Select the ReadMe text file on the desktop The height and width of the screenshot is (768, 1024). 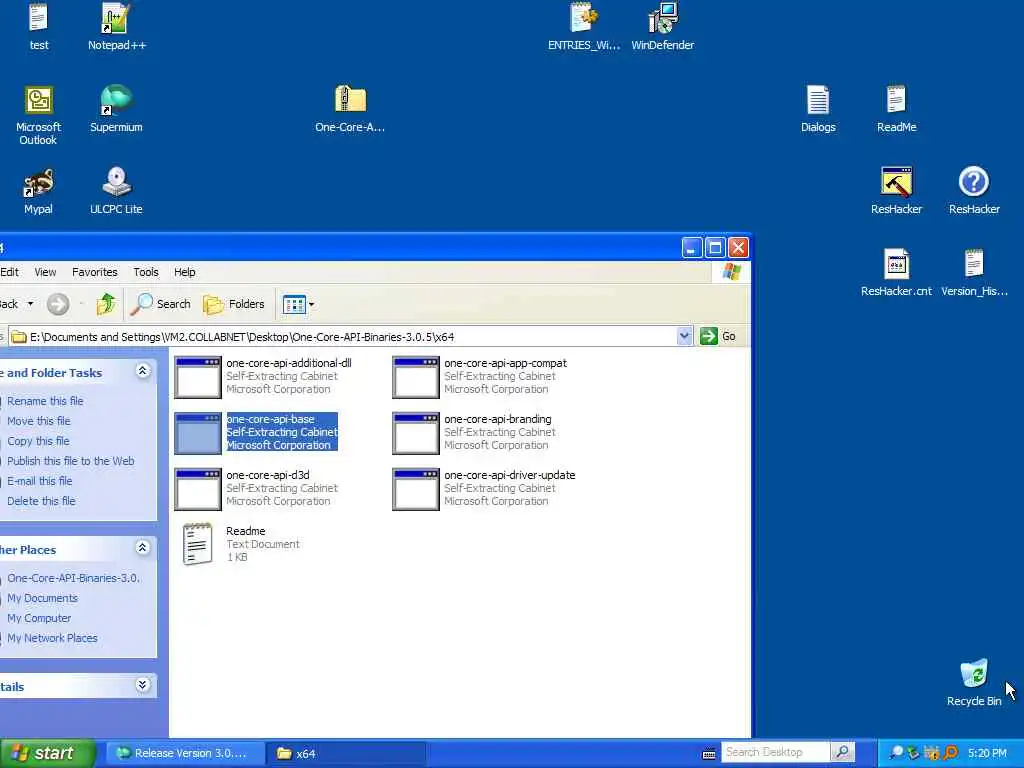pyautogui.click(x=896, y=108)
